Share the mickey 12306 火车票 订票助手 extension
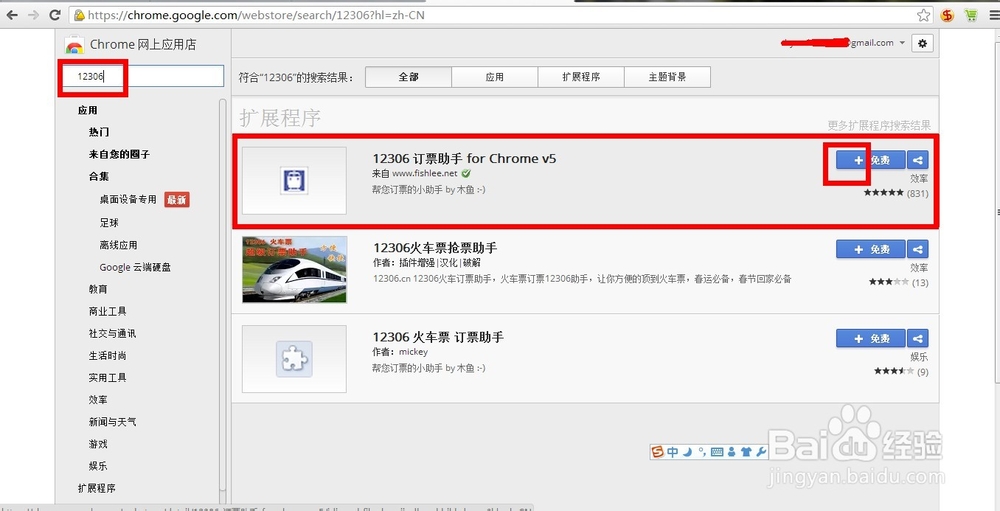The height and width of the screenshot is (511, 1000). pos(918,339)
